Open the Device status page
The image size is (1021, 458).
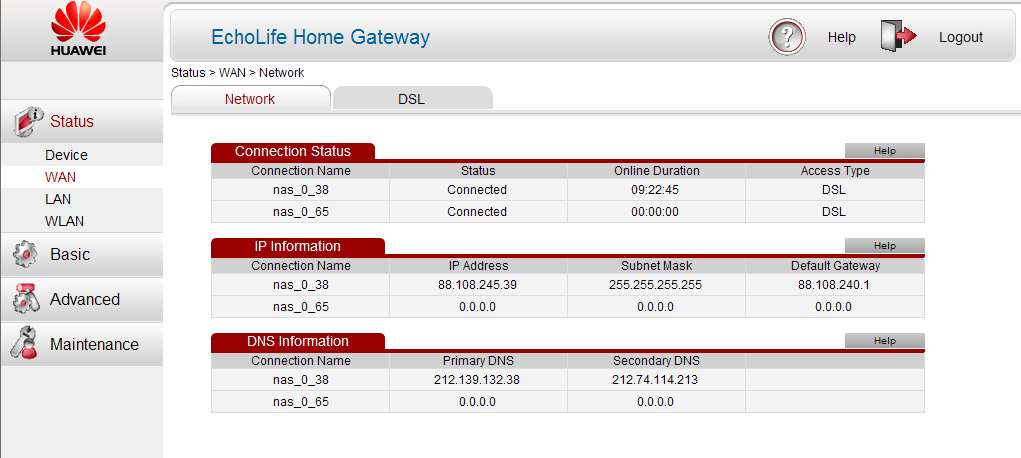[x=66, y=155]
